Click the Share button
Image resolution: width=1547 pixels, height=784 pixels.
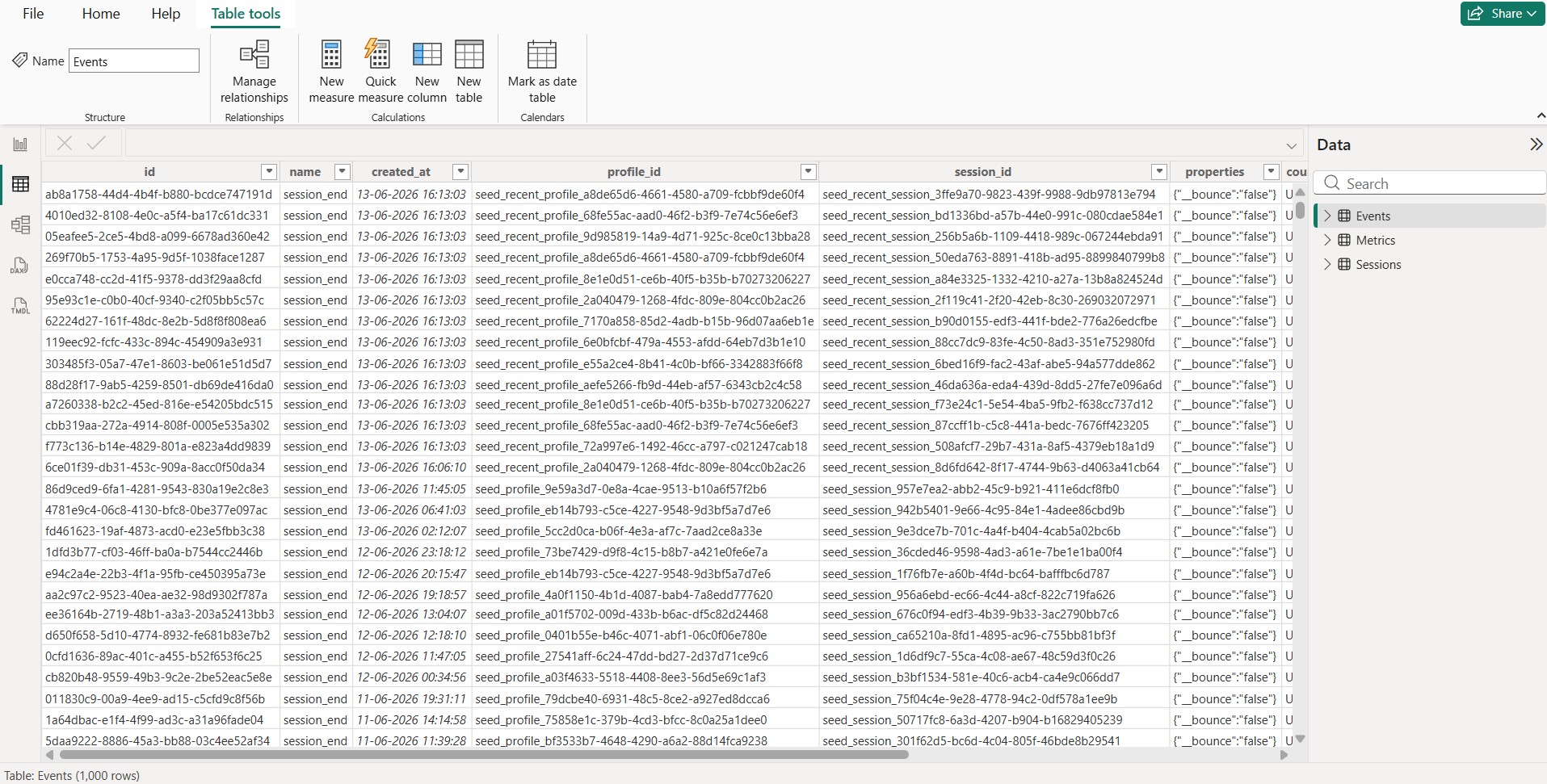pyautogui.click(x=1503, y=14)
